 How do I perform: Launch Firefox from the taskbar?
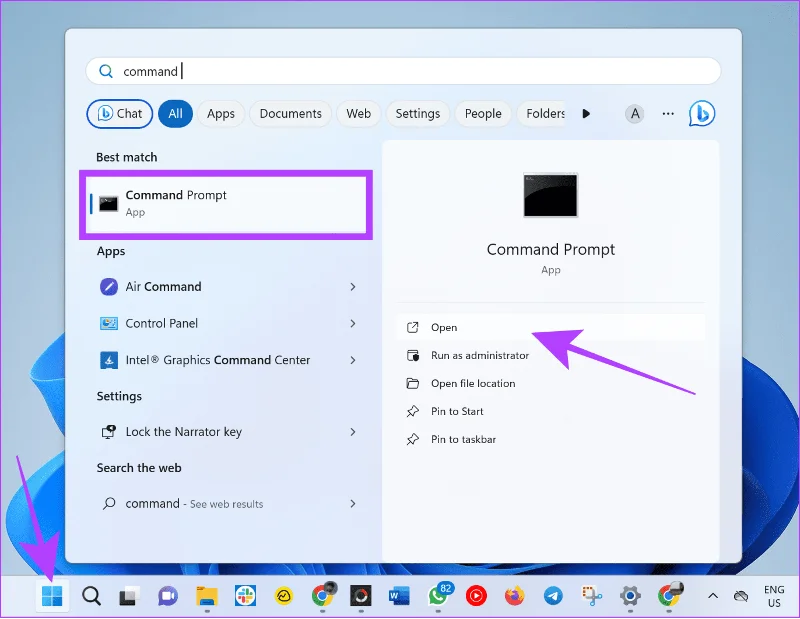tap(514, 595)
